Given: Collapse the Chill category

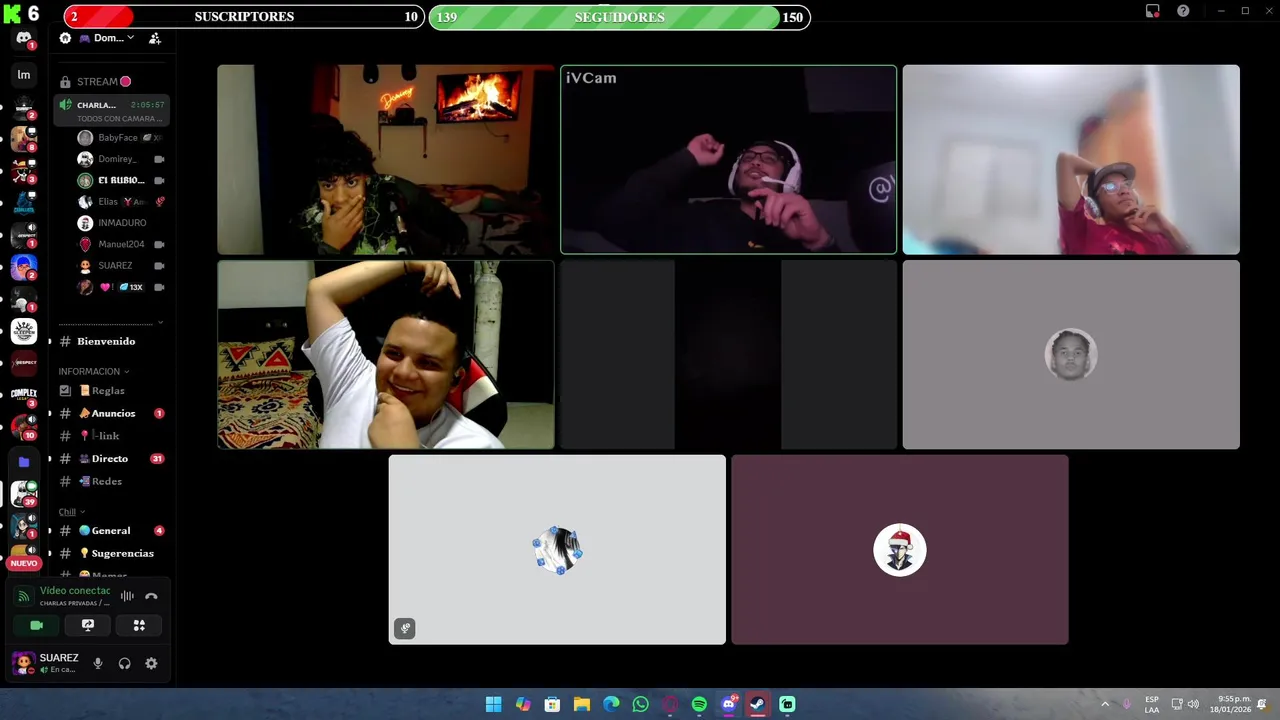Looking at the screenshot, I should pos(72,512).
